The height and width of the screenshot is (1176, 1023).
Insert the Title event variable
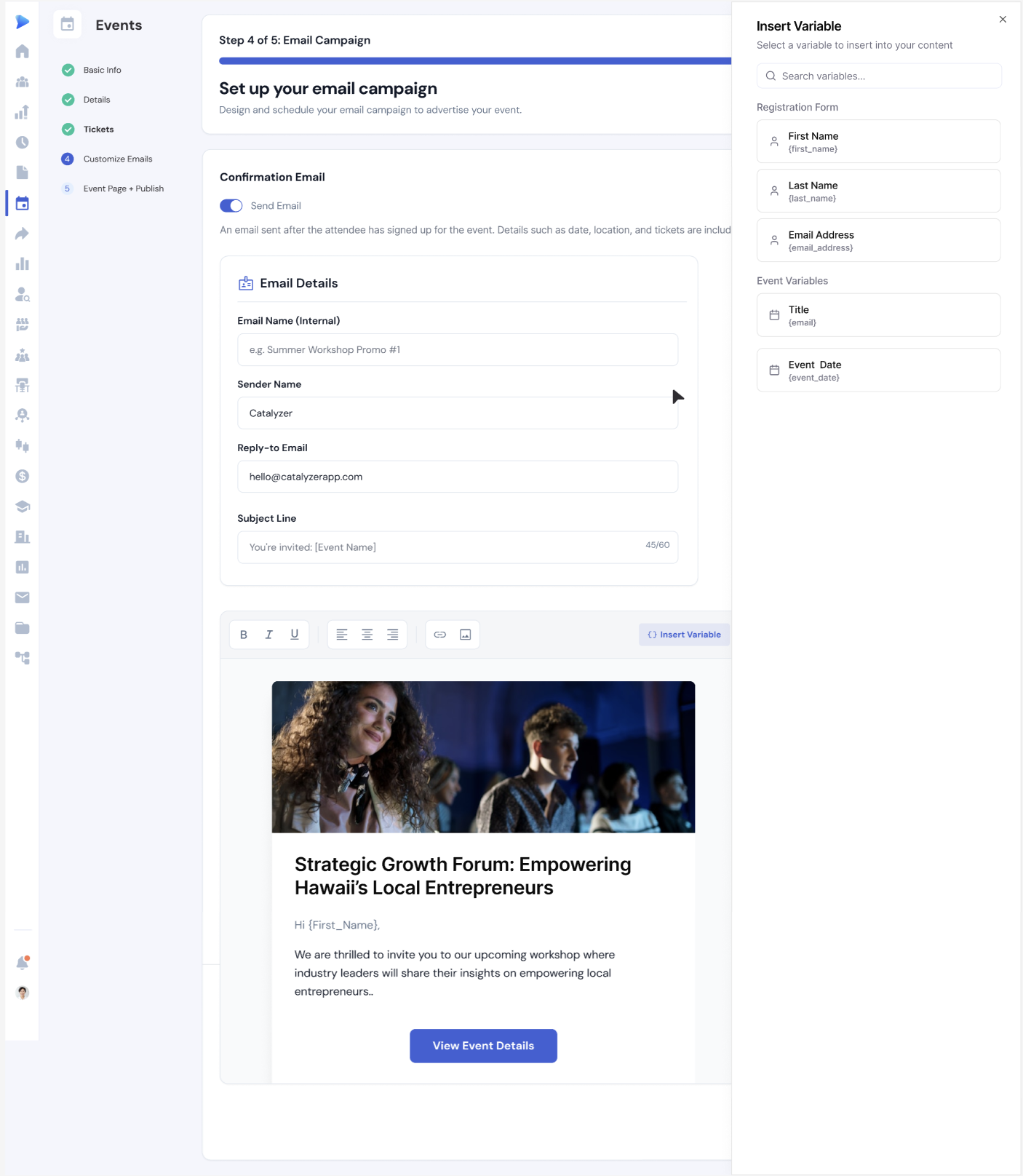(x=878, y=315)
